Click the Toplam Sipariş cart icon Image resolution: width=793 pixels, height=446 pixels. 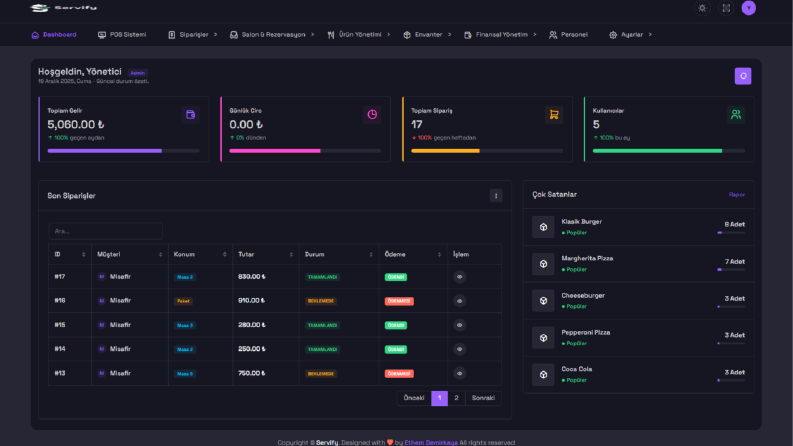(x=554, y=115)
